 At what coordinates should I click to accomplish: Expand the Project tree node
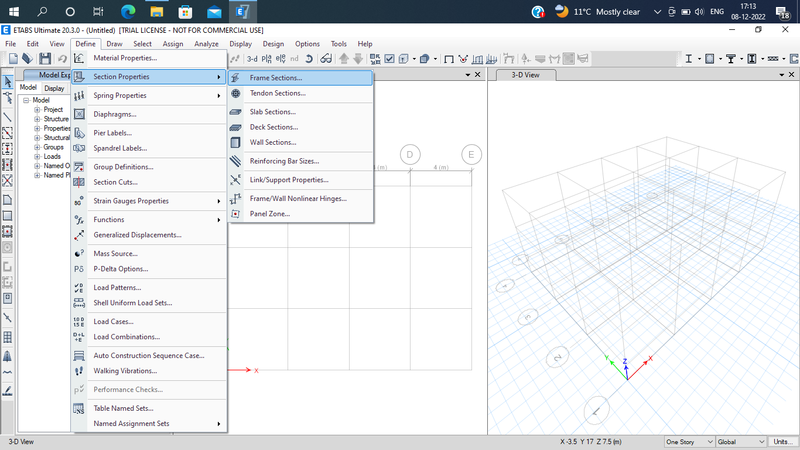pos(37,110)
